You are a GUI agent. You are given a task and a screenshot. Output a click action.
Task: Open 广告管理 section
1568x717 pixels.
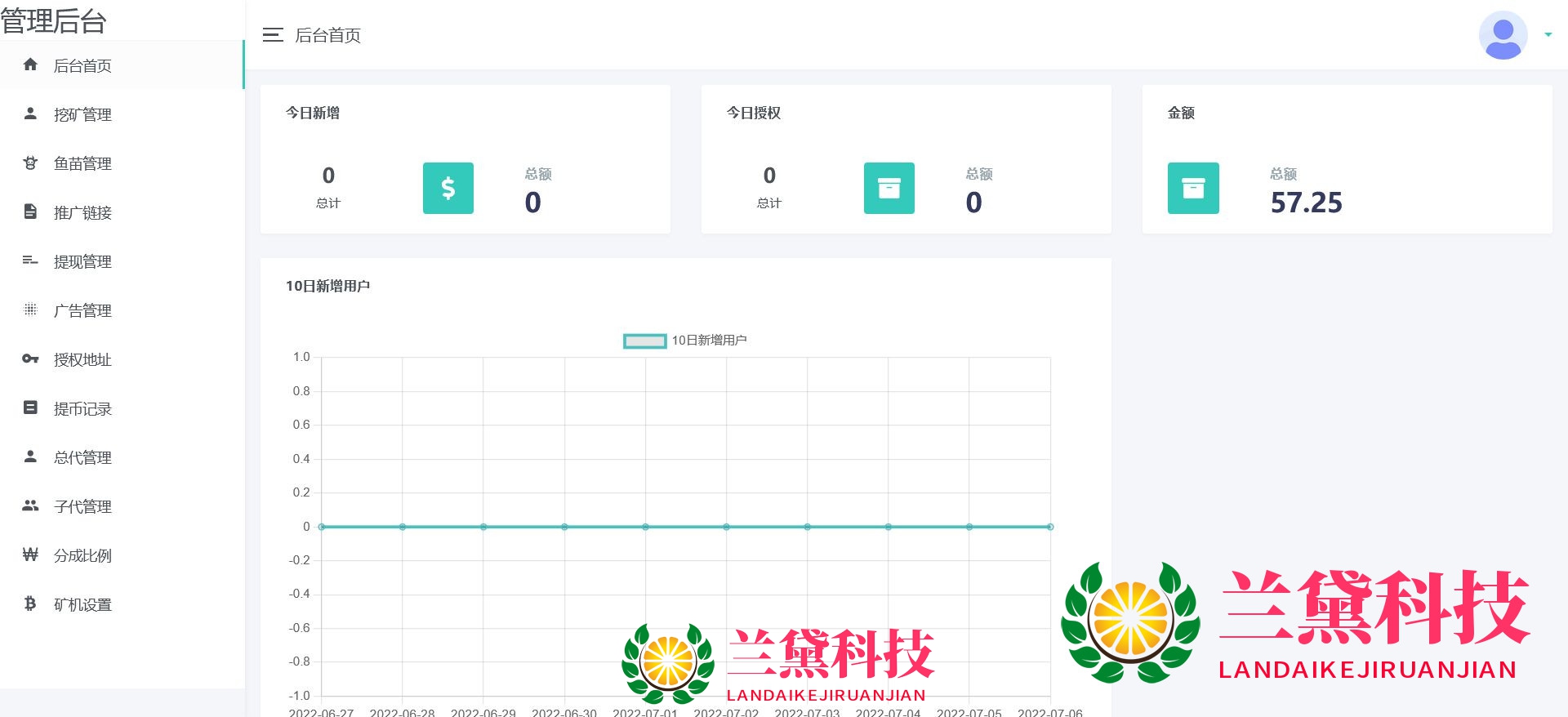pyautogui.click(x=82, y=310)
